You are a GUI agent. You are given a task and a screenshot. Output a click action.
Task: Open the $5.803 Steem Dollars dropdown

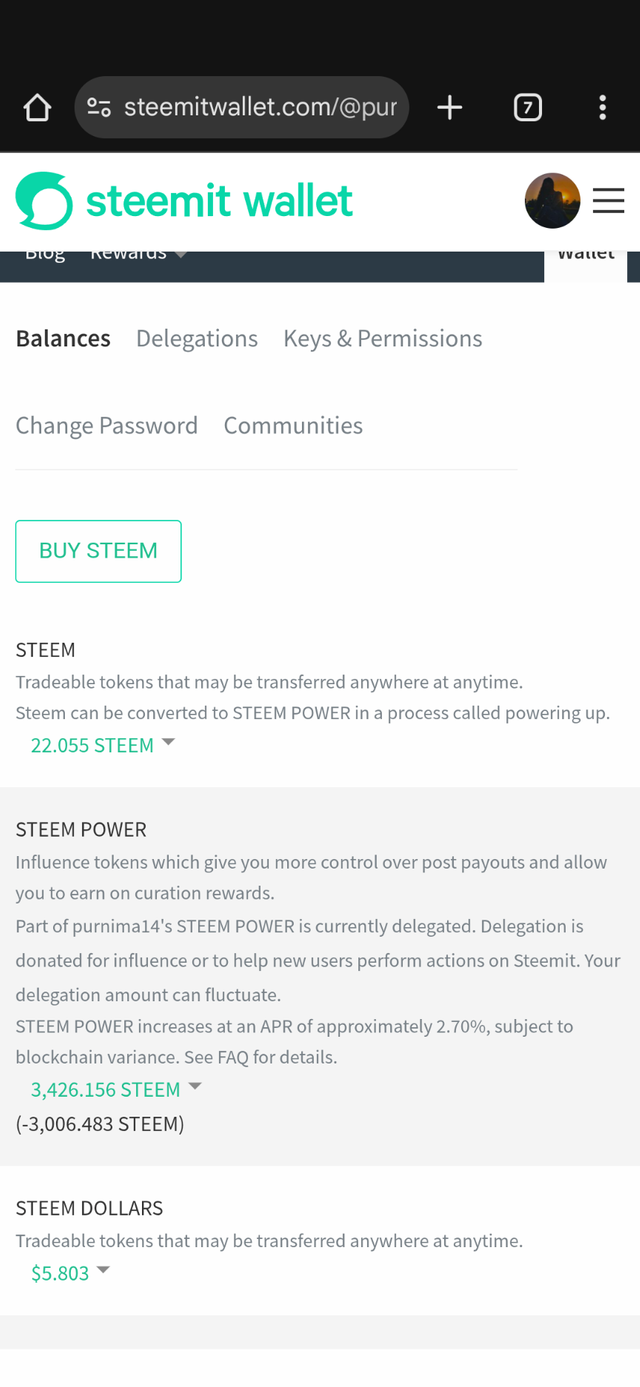[70, 1273]
